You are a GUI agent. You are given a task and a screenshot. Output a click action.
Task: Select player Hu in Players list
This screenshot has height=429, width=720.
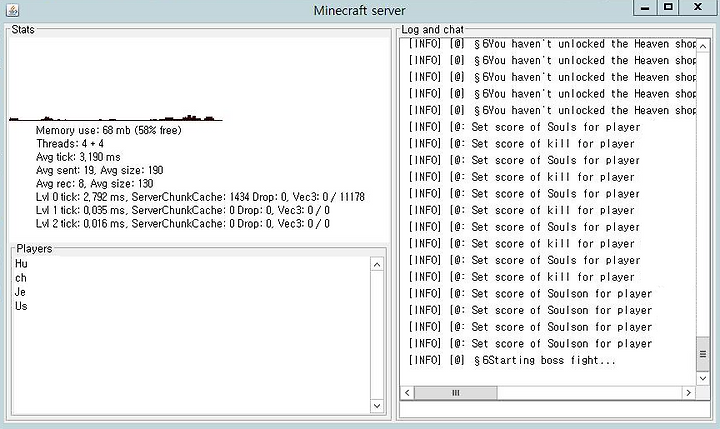21,264
